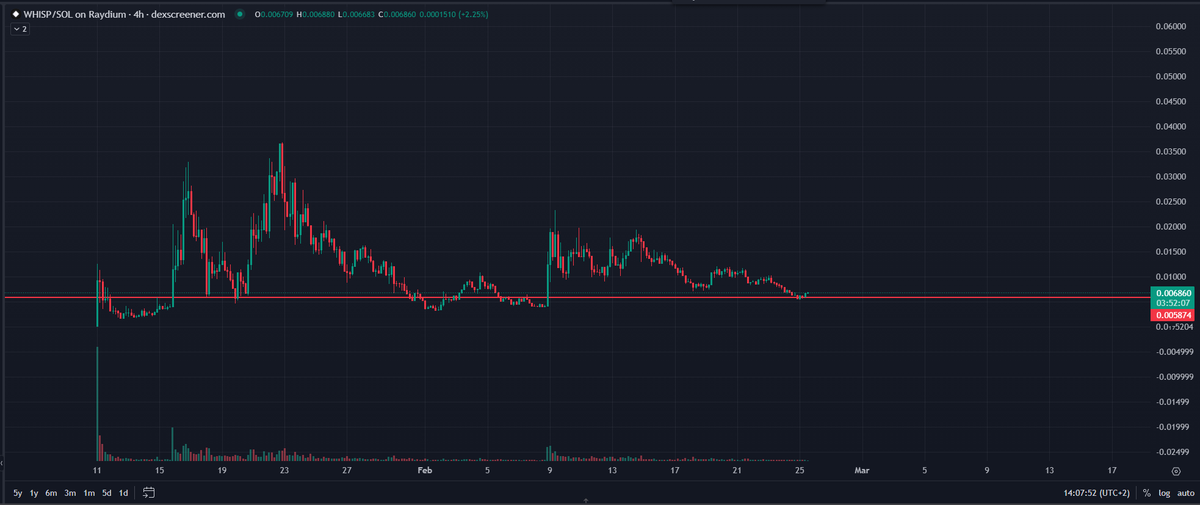Image resolution: width=1200 pixels, height=505 pixels.
Task: Set the chart range to 1d
Action: pos(123,493)
